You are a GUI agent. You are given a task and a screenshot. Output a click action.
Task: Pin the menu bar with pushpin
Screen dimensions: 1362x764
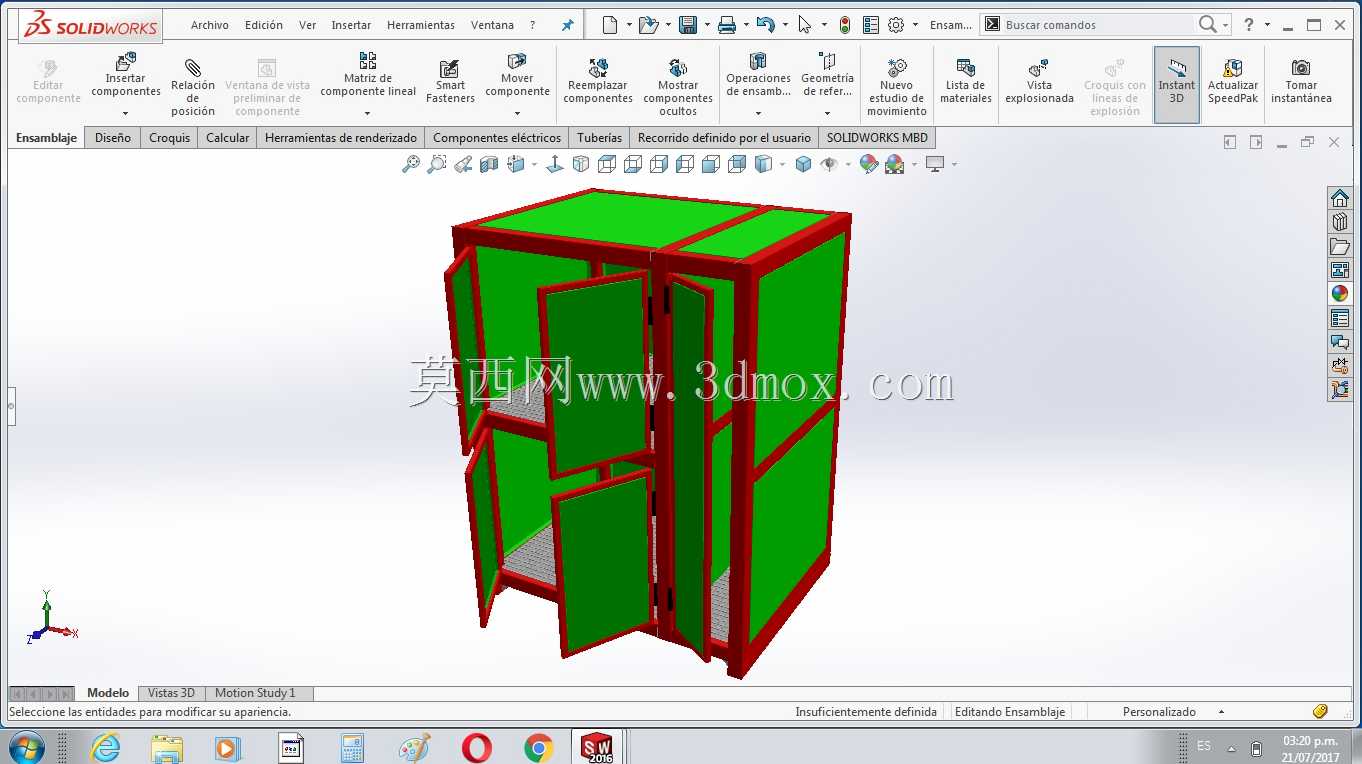567,25
